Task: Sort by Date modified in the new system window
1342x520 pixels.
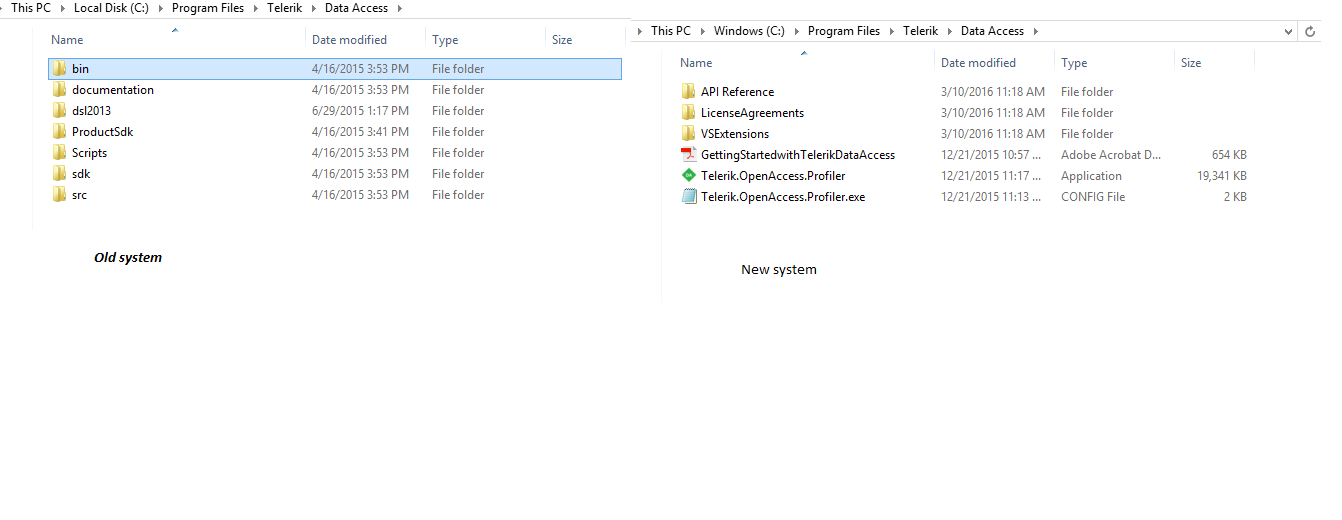Action: pos(978,63)
